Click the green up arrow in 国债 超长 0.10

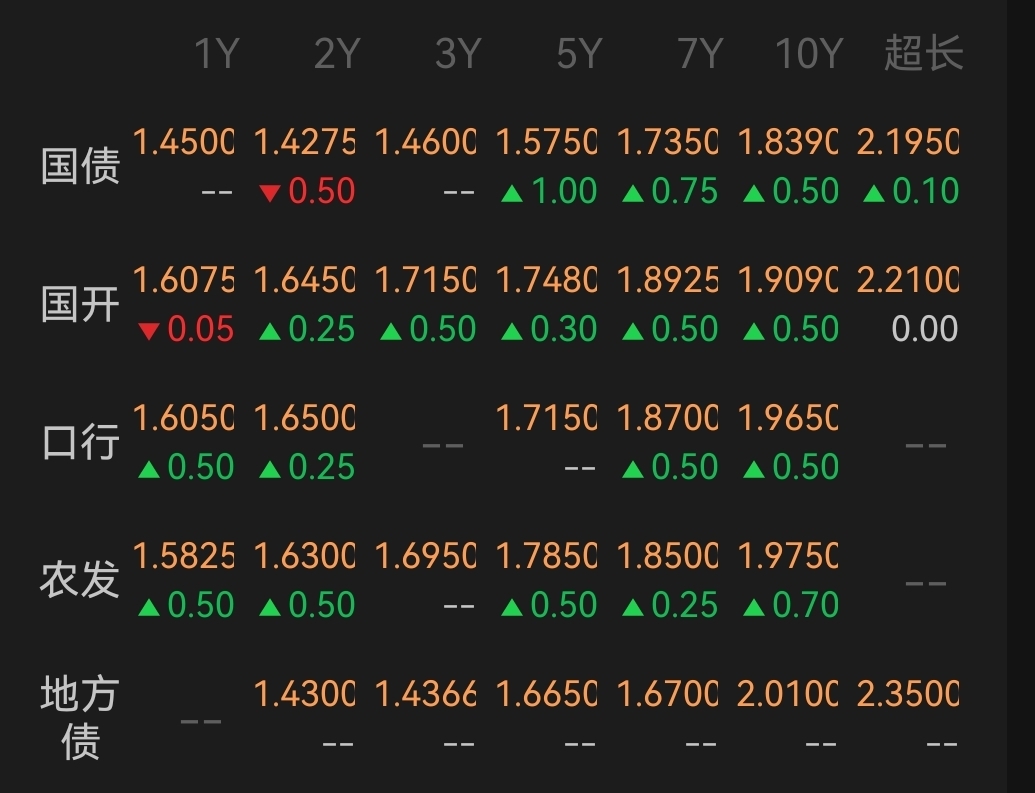tap(874, 193)
